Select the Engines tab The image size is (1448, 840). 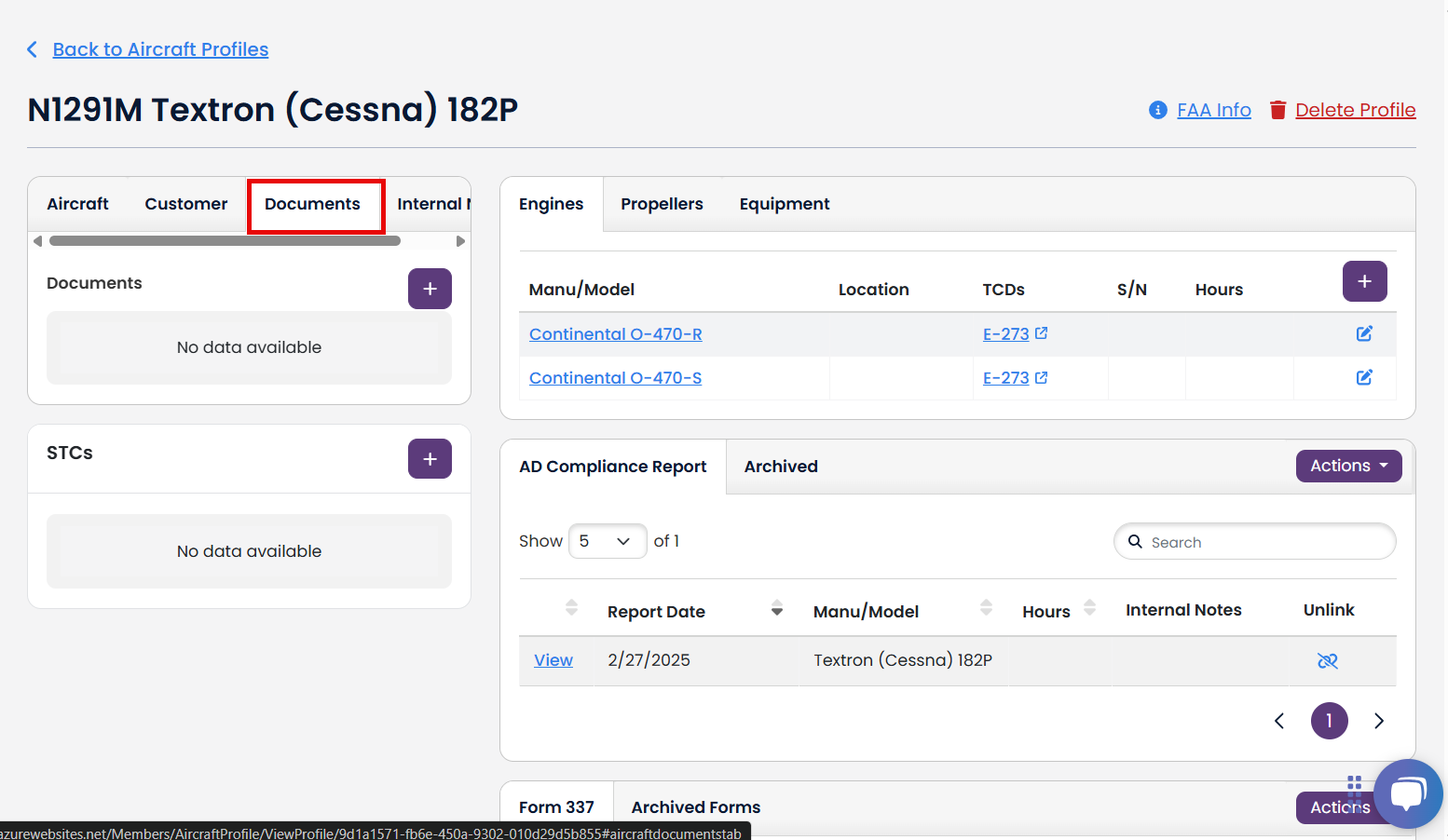tap(552, 204)
